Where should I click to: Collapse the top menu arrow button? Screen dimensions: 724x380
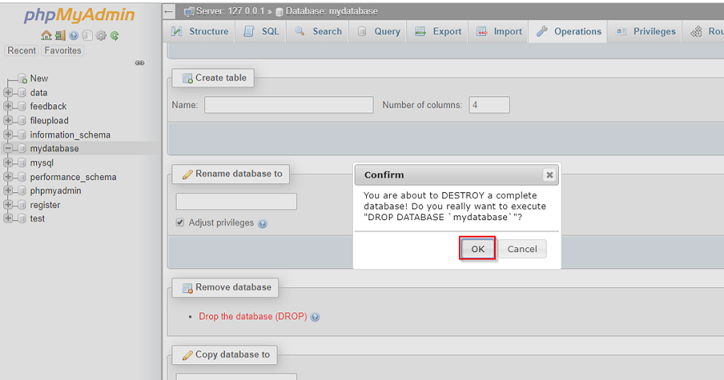(169, 11)
